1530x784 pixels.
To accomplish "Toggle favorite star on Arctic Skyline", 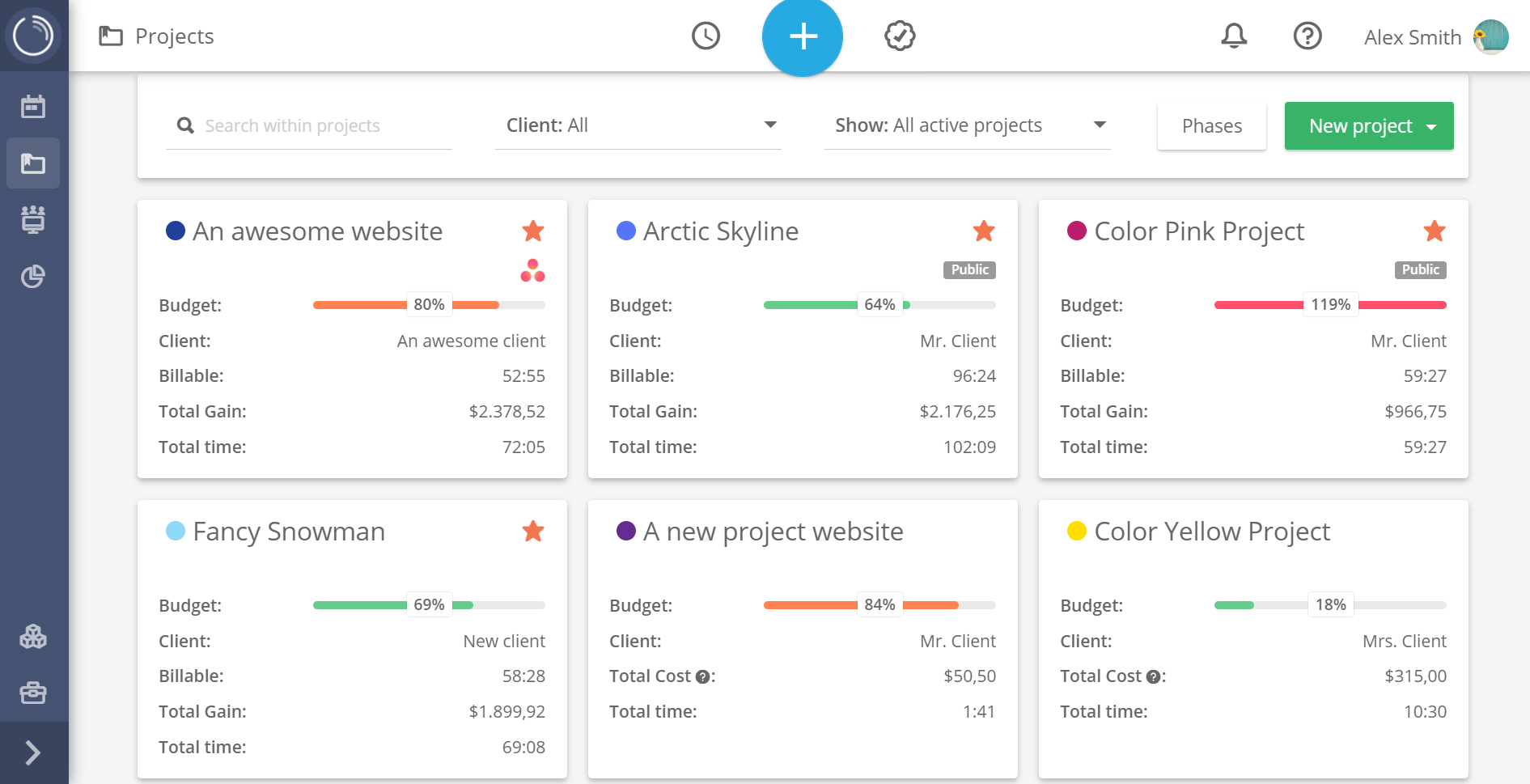I will (x=984, y=231).
